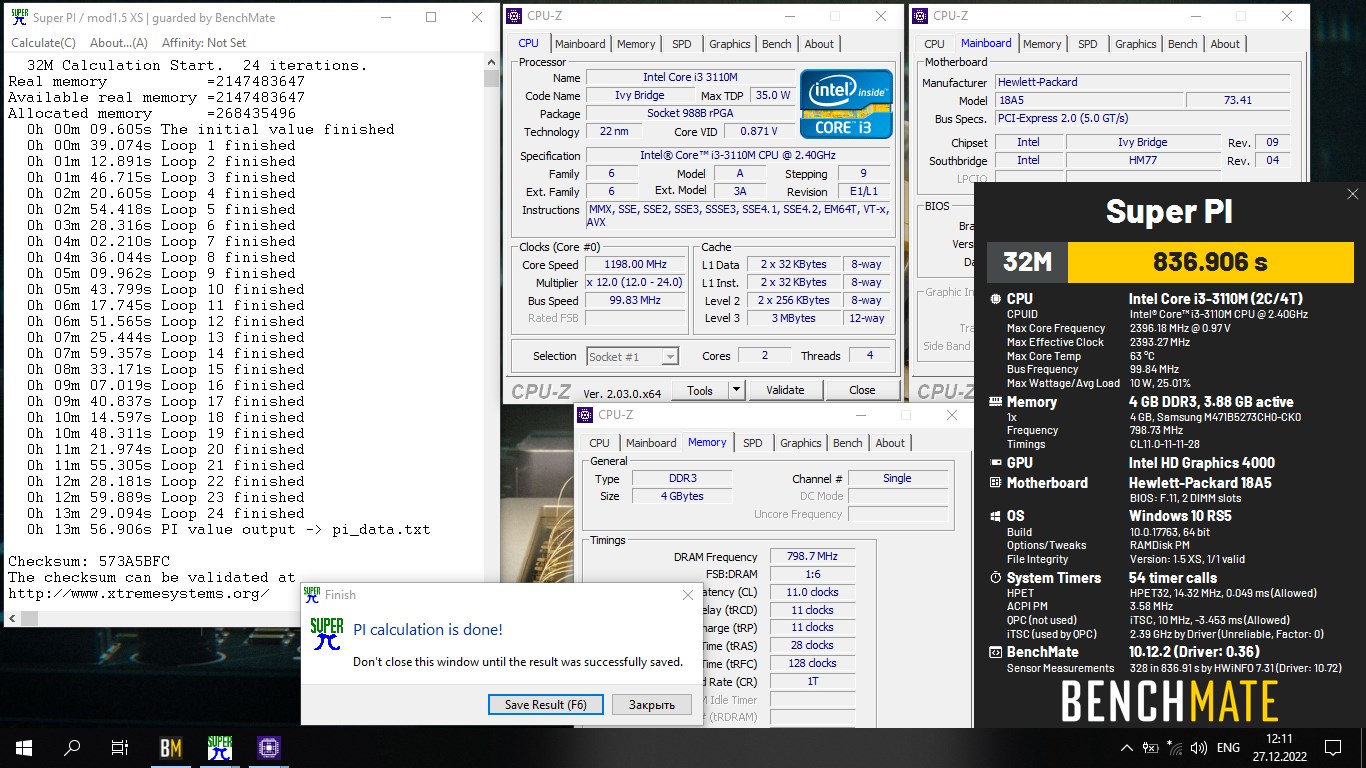Select CPU tab in the Timings CPU-Z window
The image size is (1366, 768).
[x=599, y=443]
